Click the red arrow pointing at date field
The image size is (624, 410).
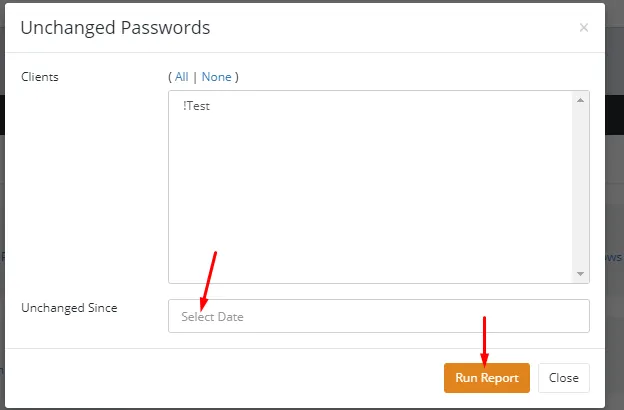coord(209,280)
